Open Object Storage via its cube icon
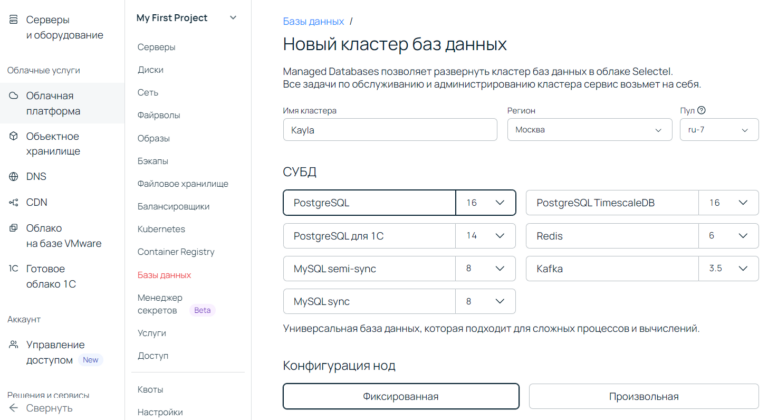 pyautogui.click(x=14, y=136)
